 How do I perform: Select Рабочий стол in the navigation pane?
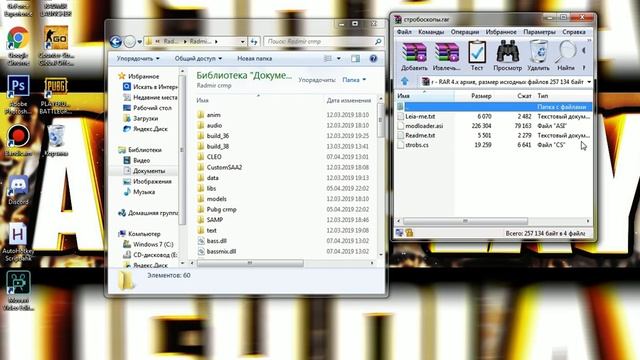point(152,108)
